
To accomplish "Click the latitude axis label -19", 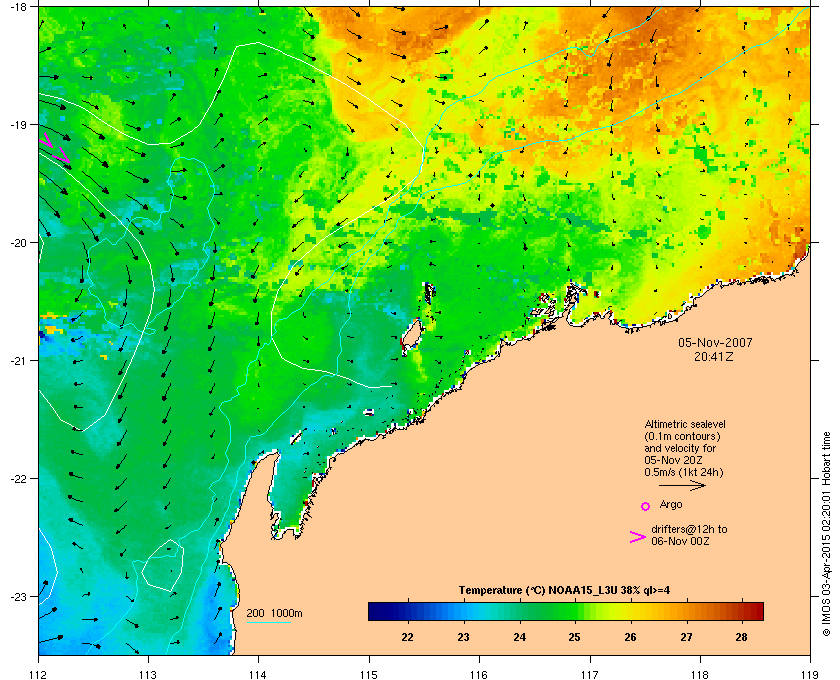I will click(18, 124).
